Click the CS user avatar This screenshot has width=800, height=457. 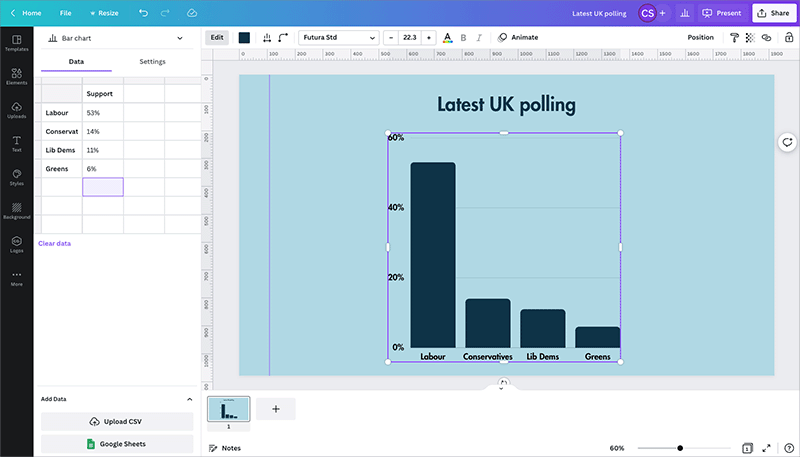(x=647, y=13)
